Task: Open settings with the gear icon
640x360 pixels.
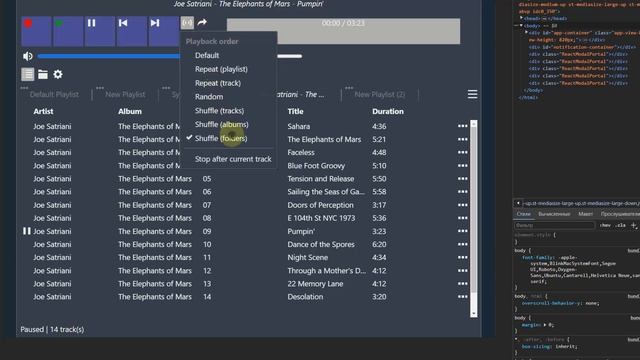Action: 58,74
